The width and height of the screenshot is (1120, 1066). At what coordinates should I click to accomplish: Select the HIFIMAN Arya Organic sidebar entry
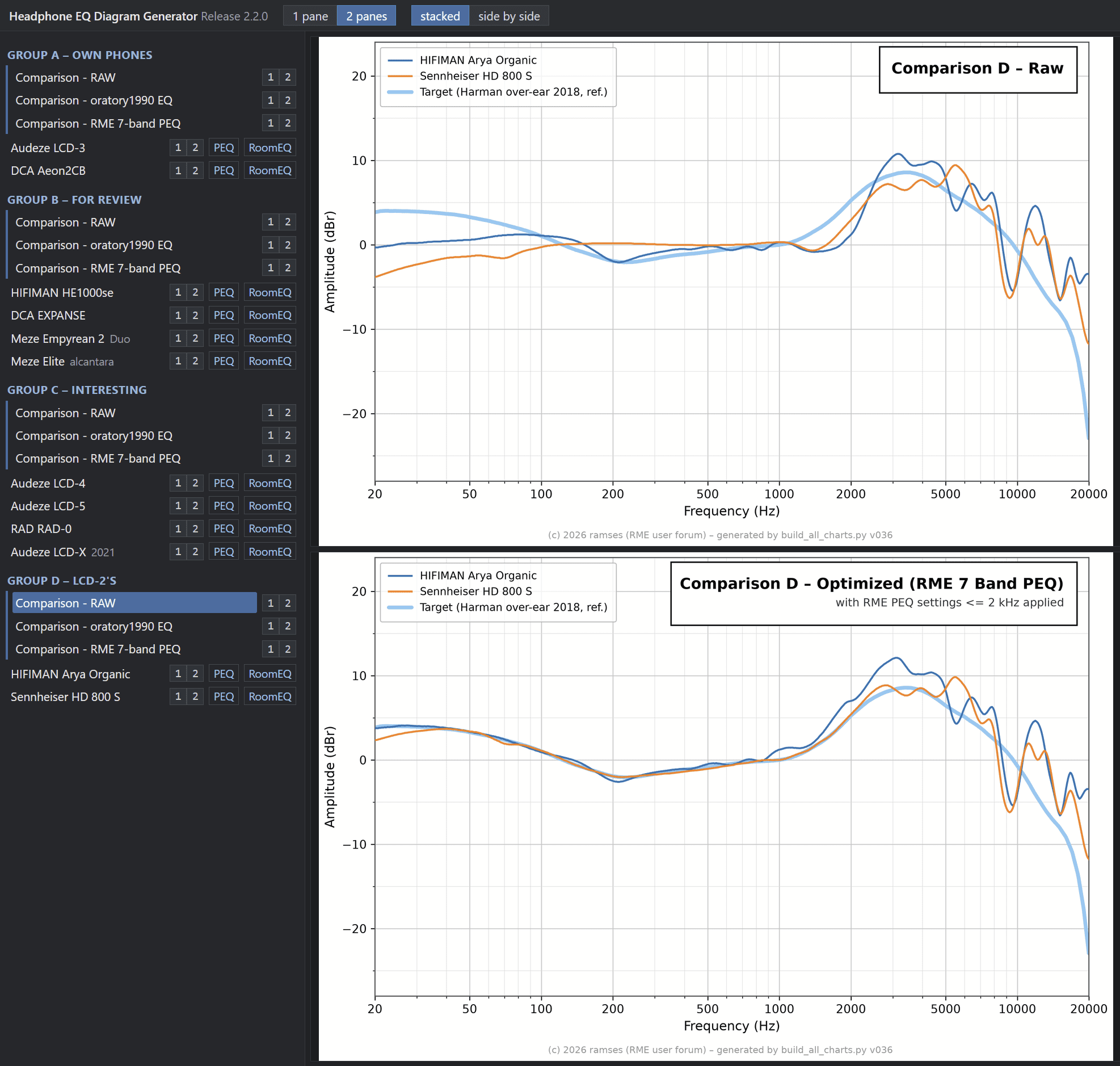[70, 674]
